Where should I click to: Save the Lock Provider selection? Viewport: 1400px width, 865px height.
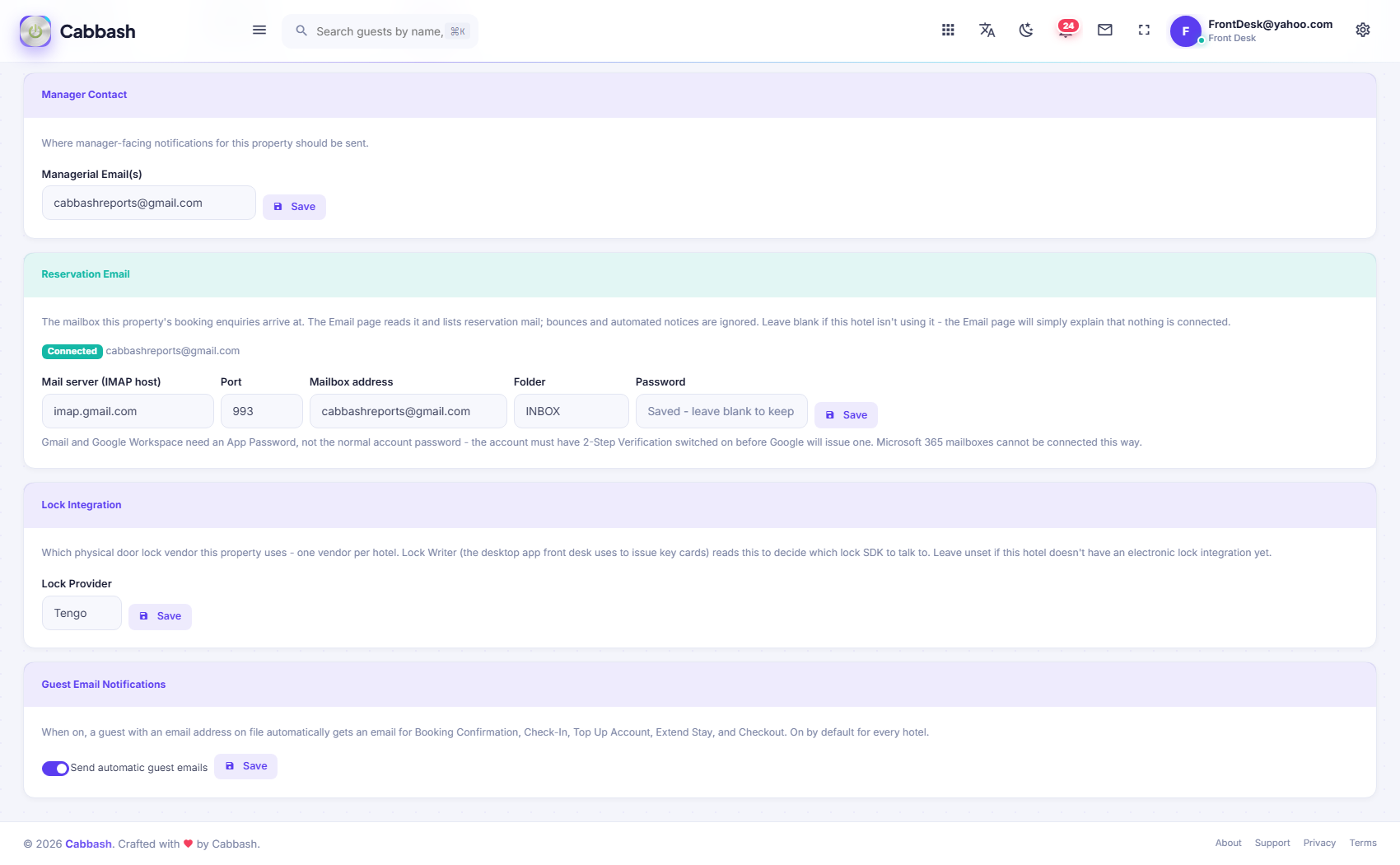click(x=160, y=616)
